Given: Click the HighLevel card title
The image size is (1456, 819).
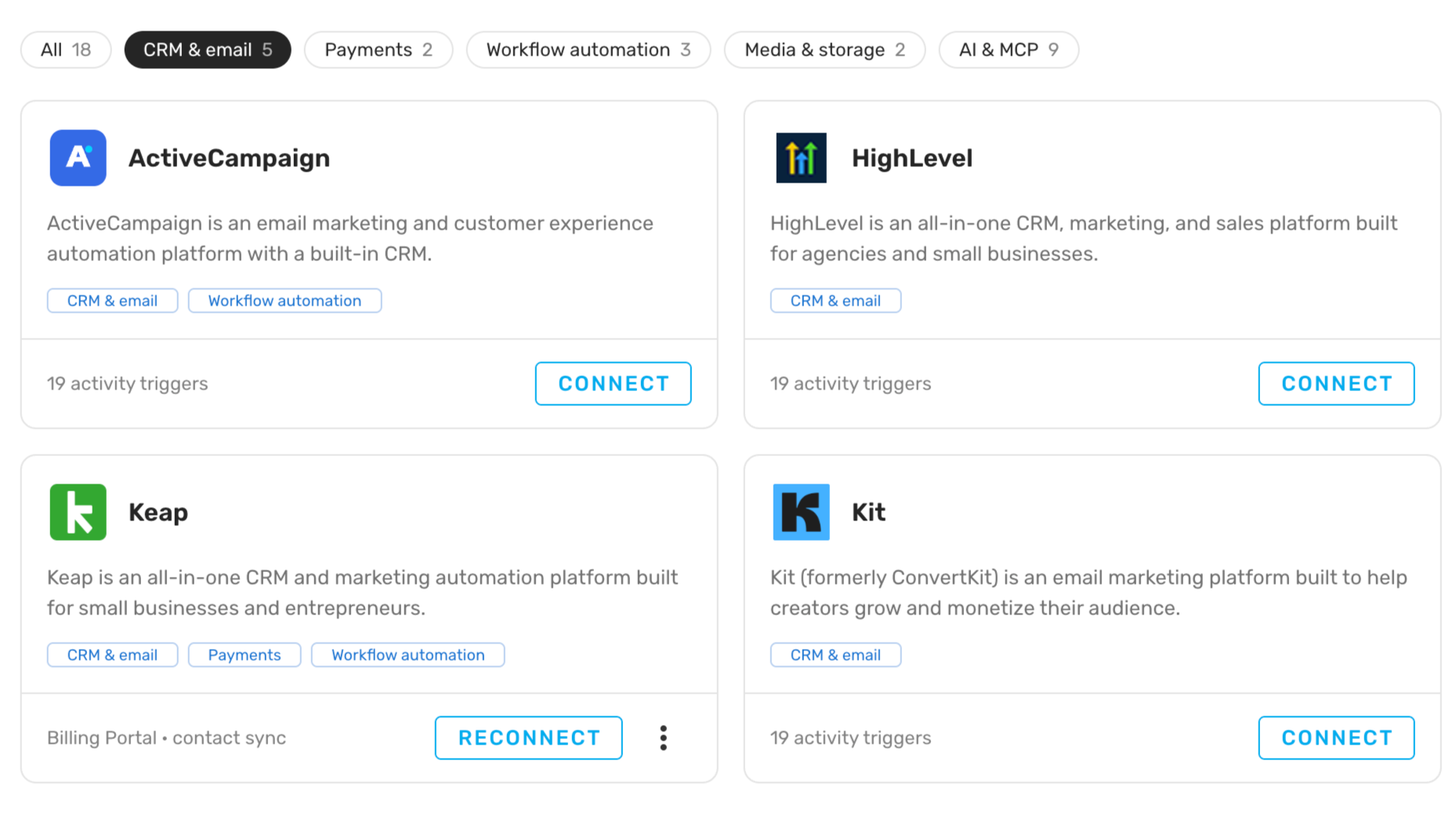Looking at the screenshot, I should [x=912, y=158].
